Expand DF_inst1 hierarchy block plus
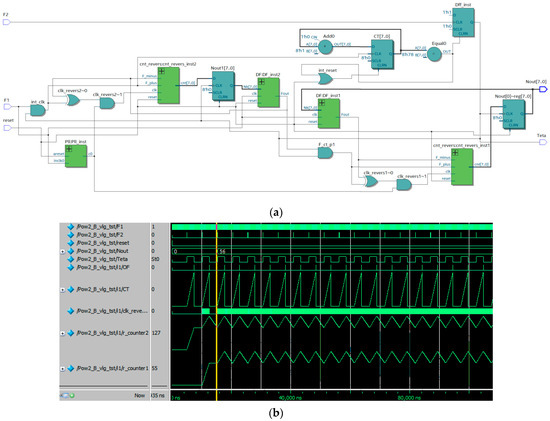Viewport: 550px width, 421px height. (322, 102)
